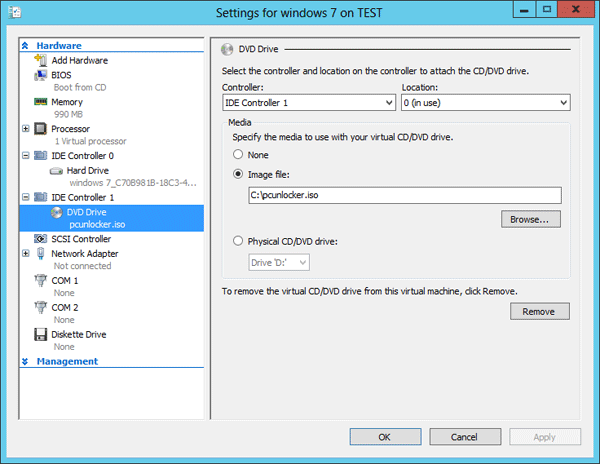Choose the Image file radio option
The image size is (600, 464).
(x=238, y=174)
